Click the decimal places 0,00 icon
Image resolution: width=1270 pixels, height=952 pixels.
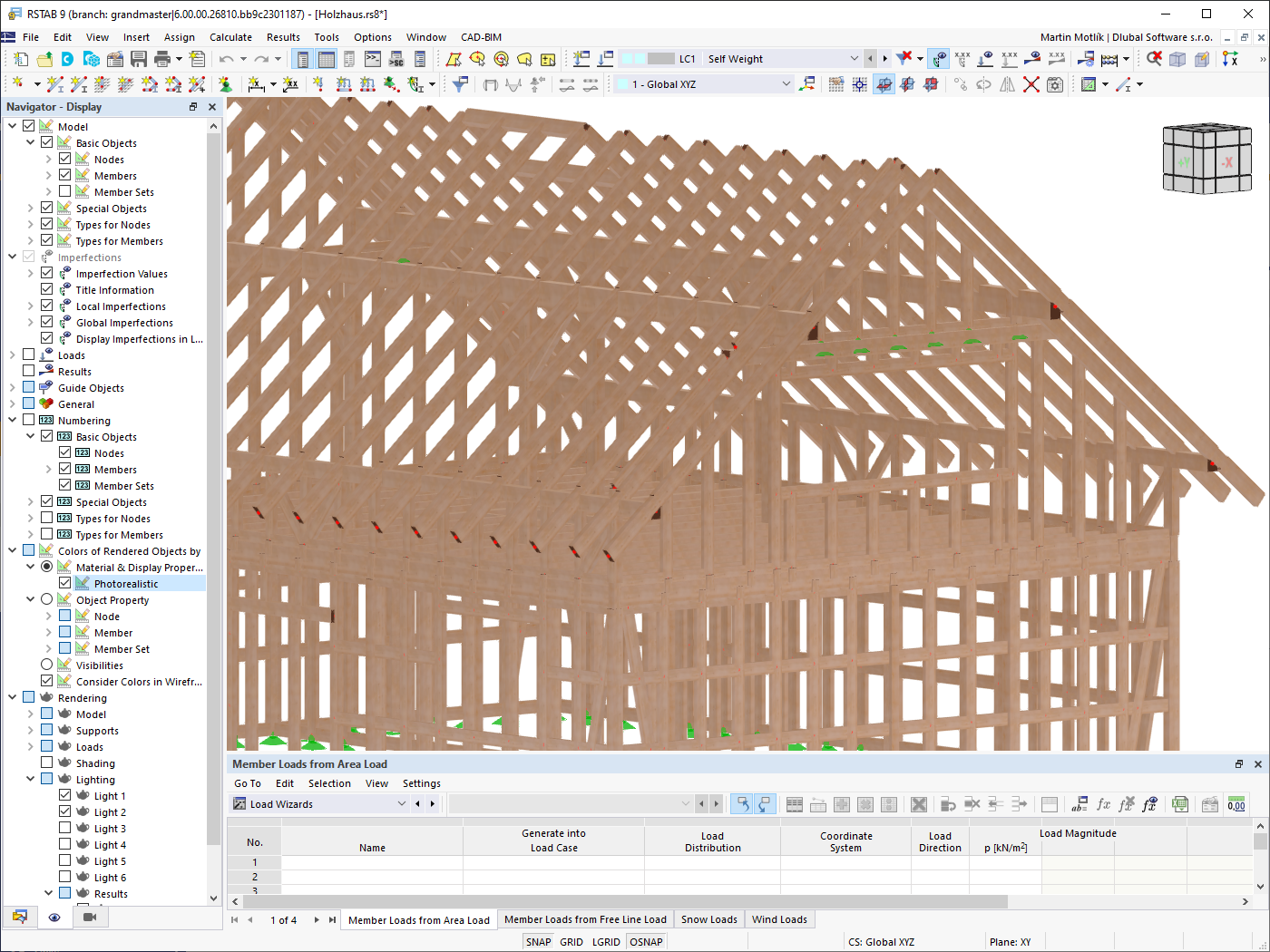click(x=1236, y=804)
